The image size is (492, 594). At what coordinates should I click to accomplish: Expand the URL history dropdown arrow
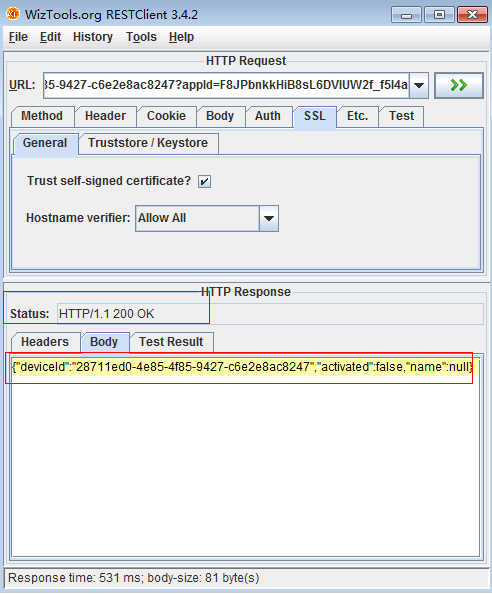tap(419, 86)
